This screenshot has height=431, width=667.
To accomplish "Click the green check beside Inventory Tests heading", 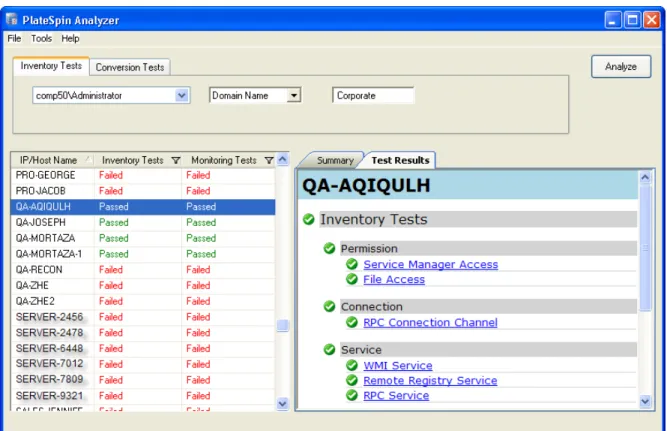I will click(308, 220).
